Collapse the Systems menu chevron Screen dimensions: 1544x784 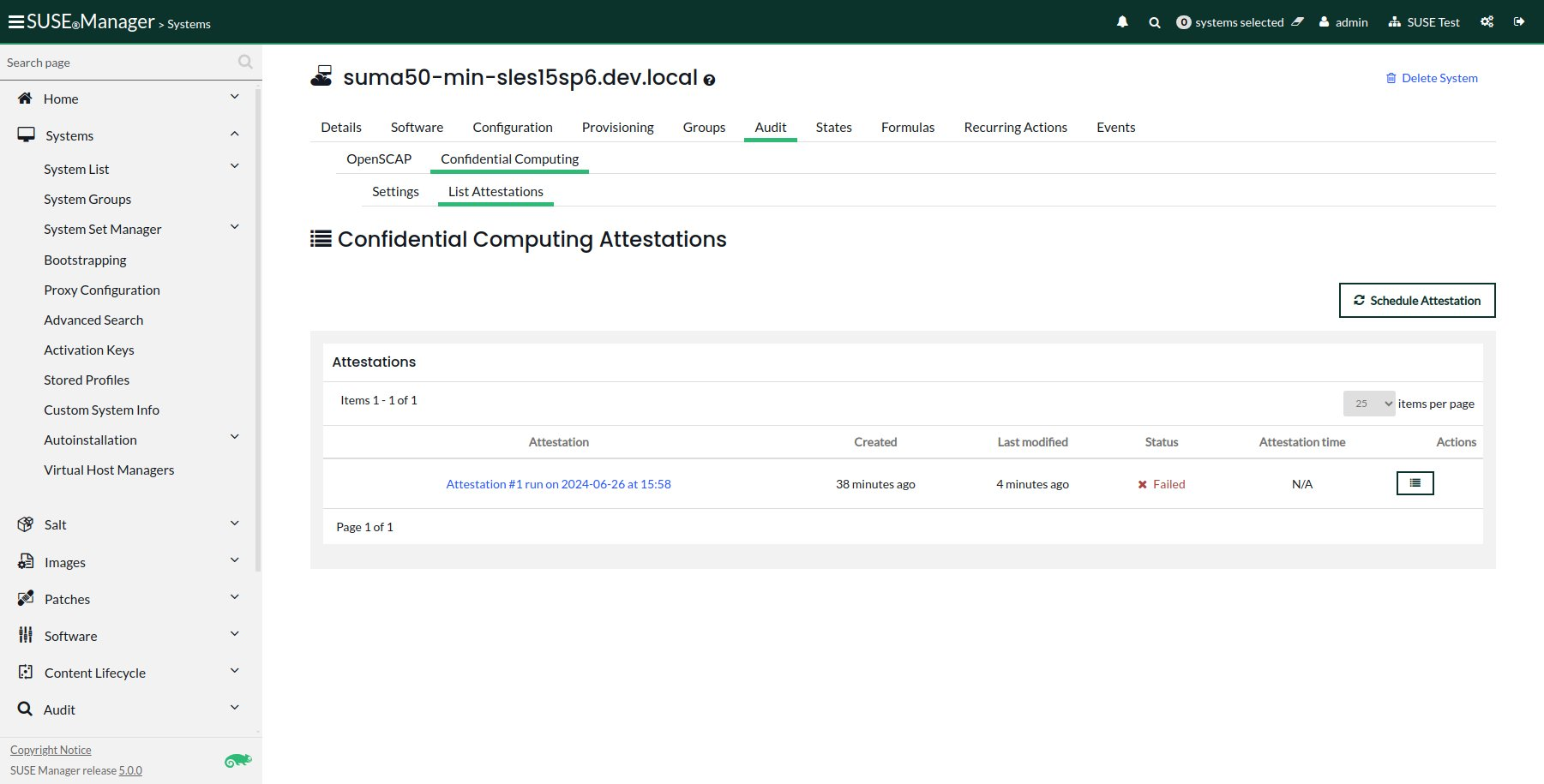tap(235, 134)
